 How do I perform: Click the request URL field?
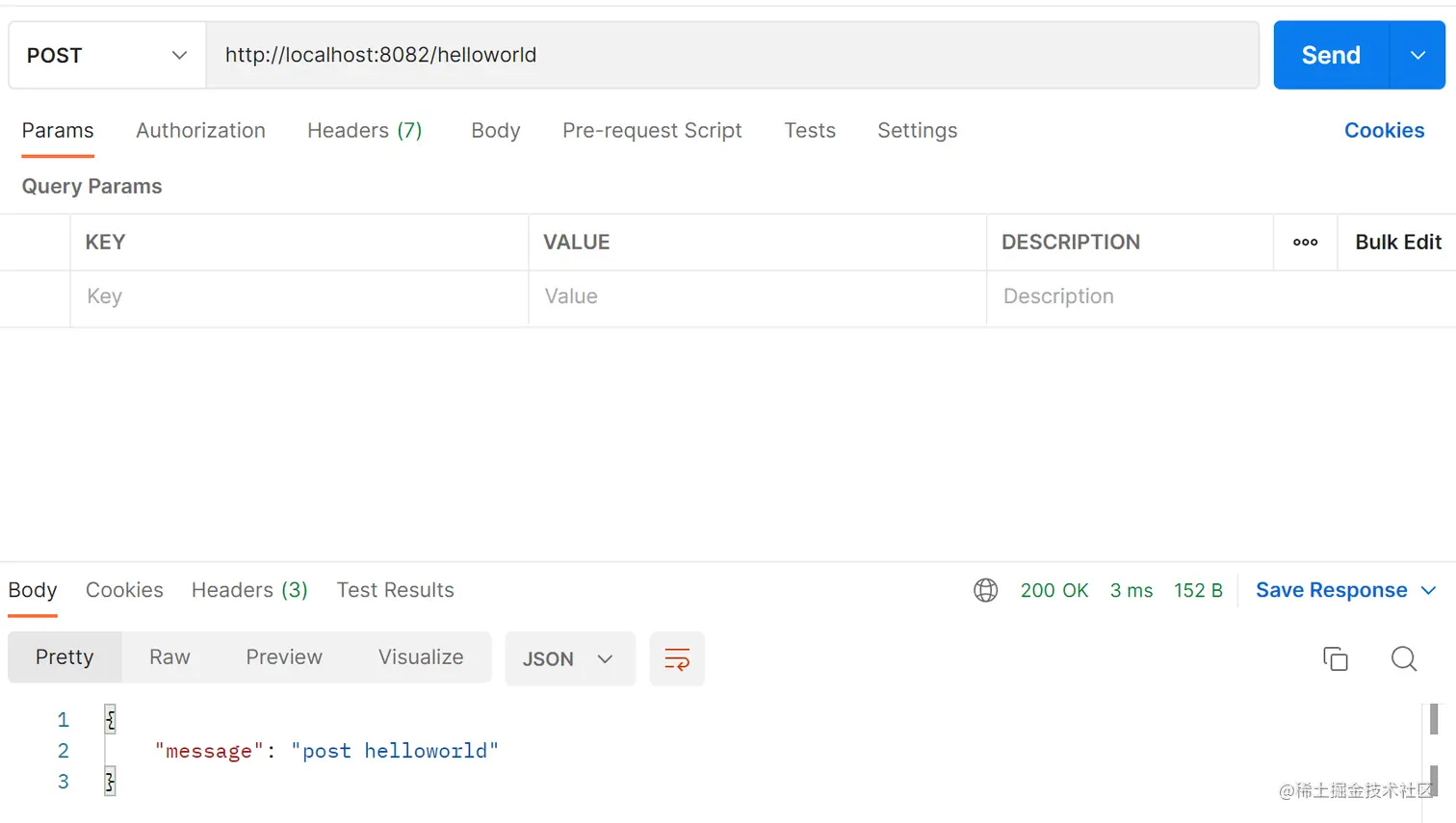tap(732, 56)
